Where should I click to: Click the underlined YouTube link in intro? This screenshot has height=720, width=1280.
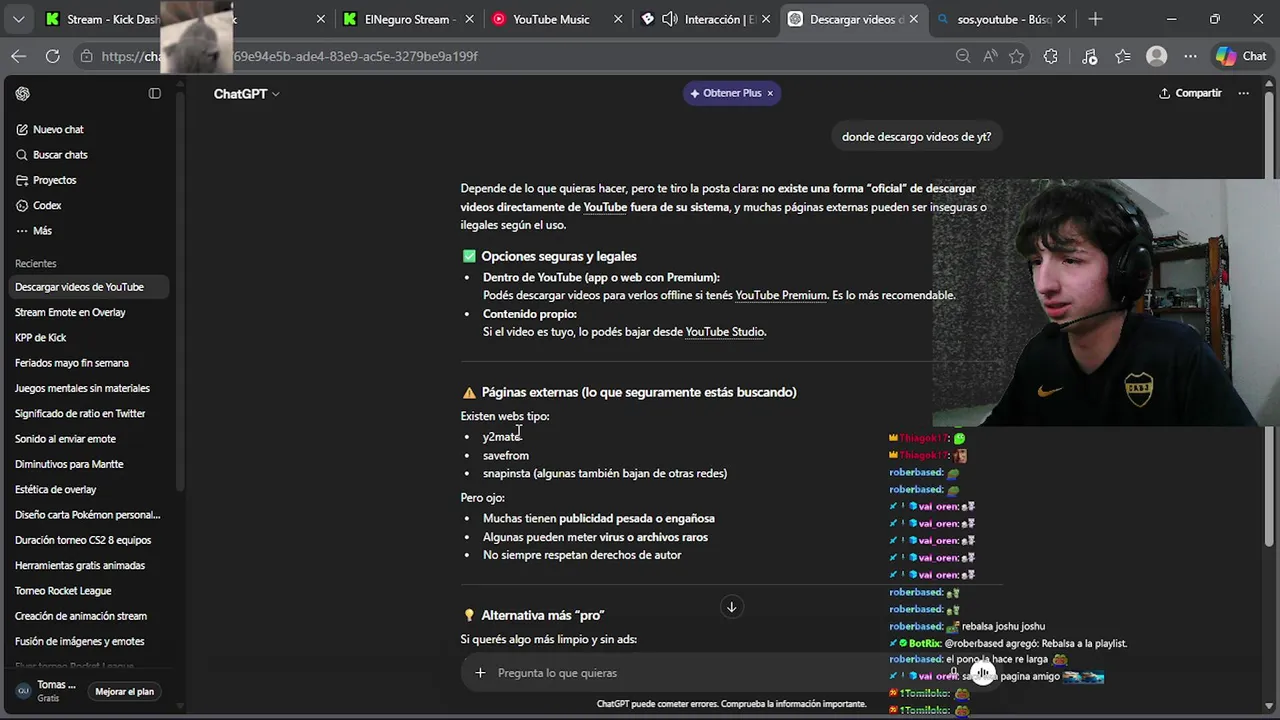coord(605,207)
